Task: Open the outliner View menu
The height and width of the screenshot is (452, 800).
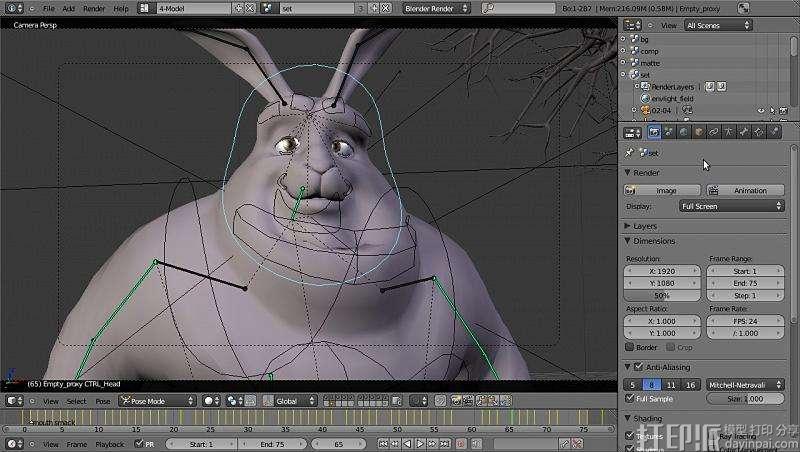Action: [x=668, y=26]
